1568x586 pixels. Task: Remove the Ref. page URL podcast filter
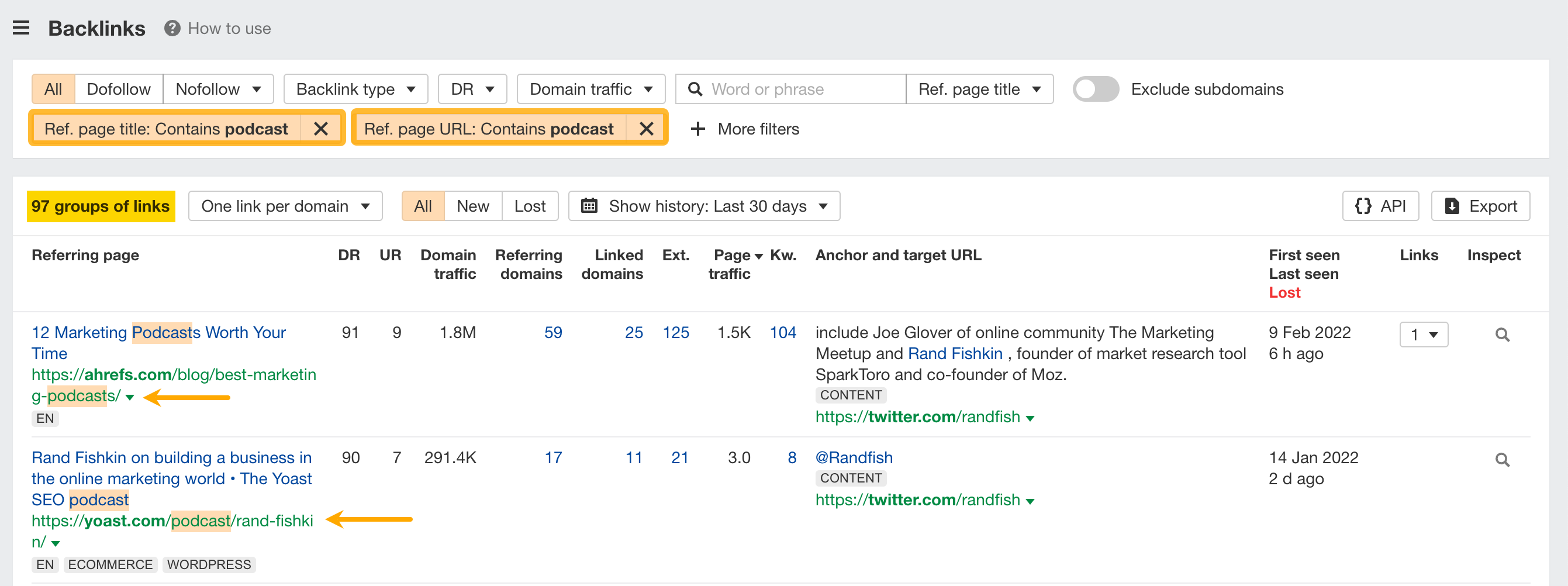click(647, 129)
